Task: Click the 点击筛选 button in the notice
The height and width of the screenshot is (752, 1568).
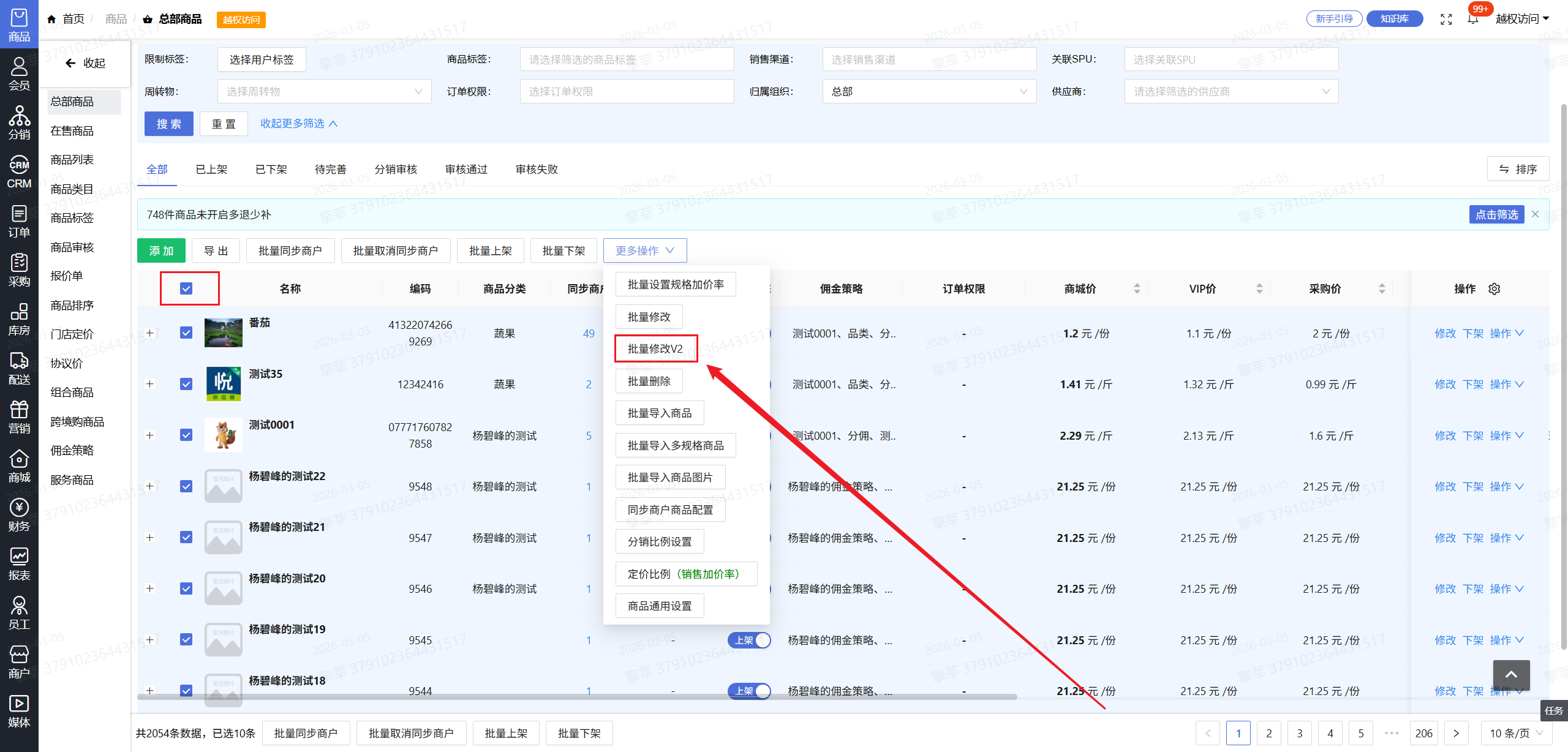Action: (1496, 214)
